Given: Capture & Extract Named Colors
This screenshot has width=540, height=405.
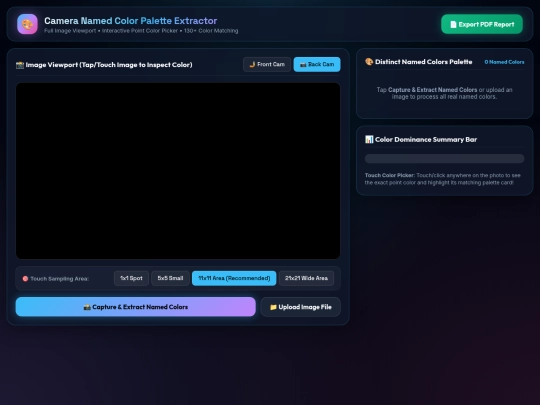Looking at the screenshot, I should [x=136, y=307].
